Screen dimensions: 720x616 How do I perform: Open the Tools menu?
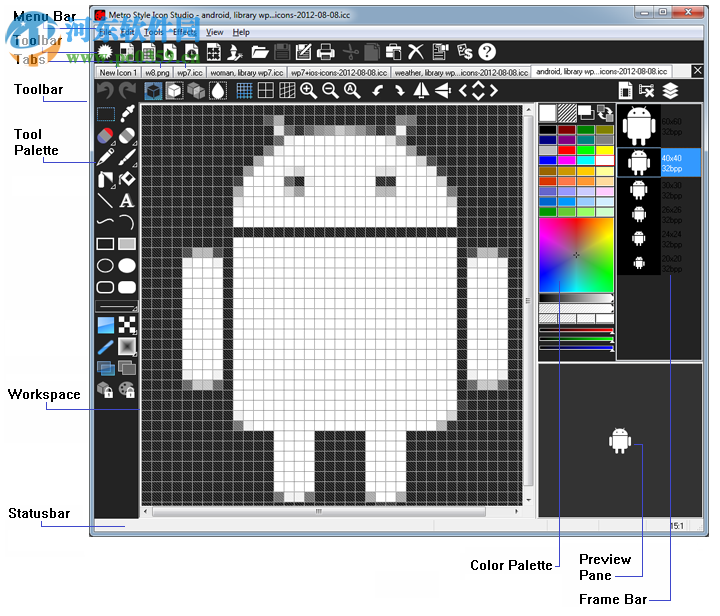pyautogui.click(x=153, y=32)
